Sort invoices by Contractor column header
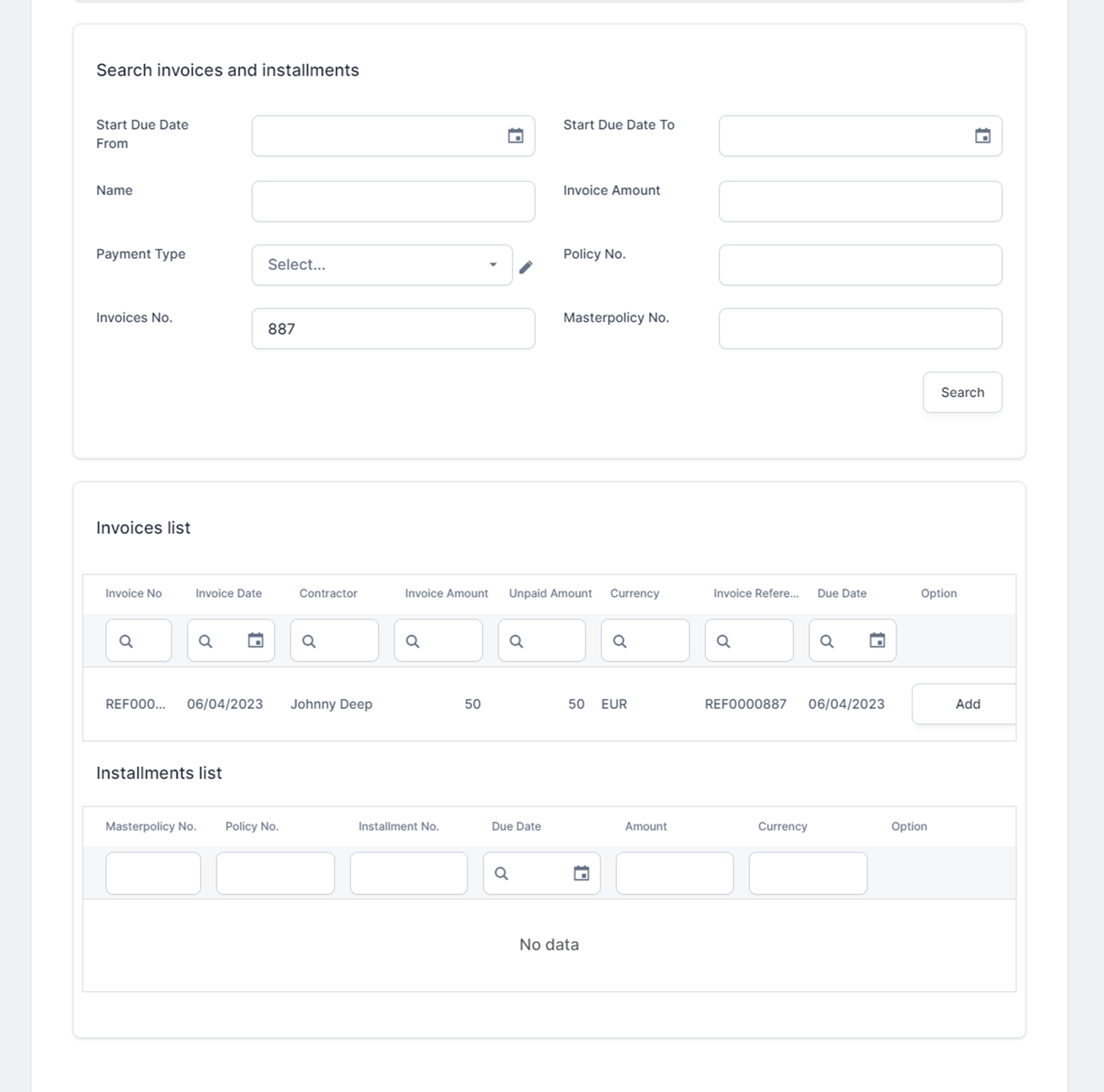 [328, 593]
